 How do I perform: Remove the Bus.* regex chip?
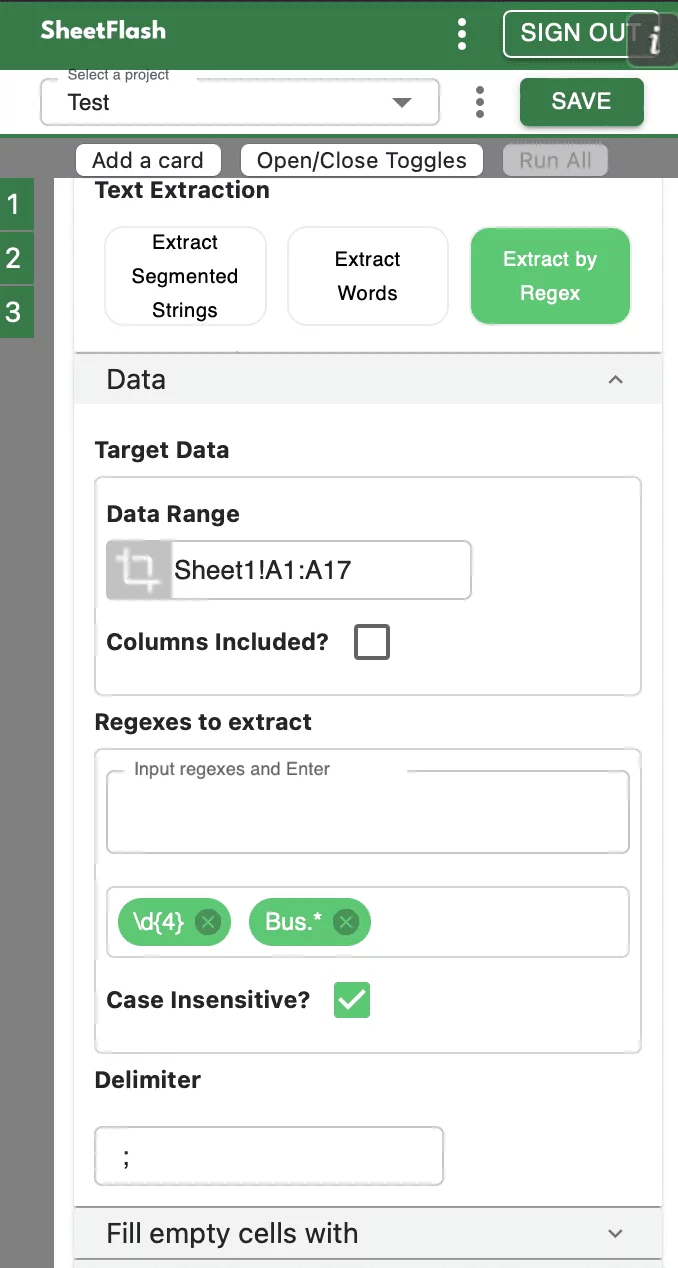pos(346,922)
